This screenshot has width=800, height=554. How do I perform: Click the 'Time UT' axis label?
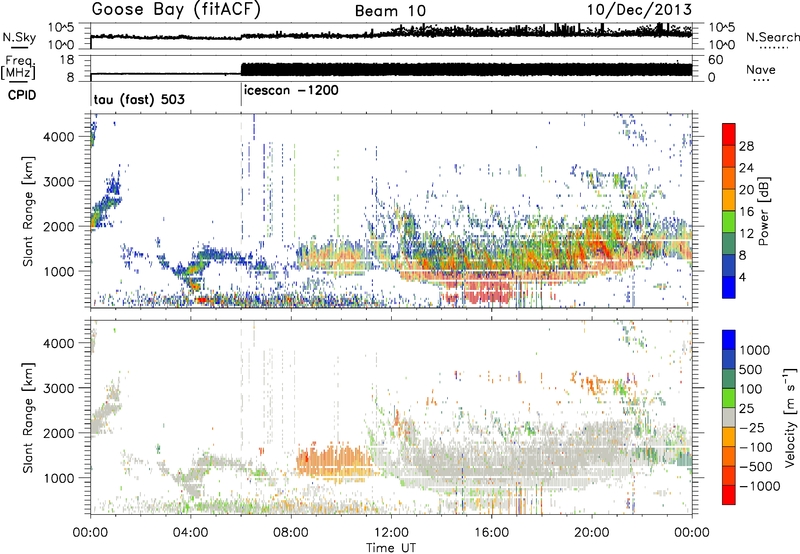391,548
